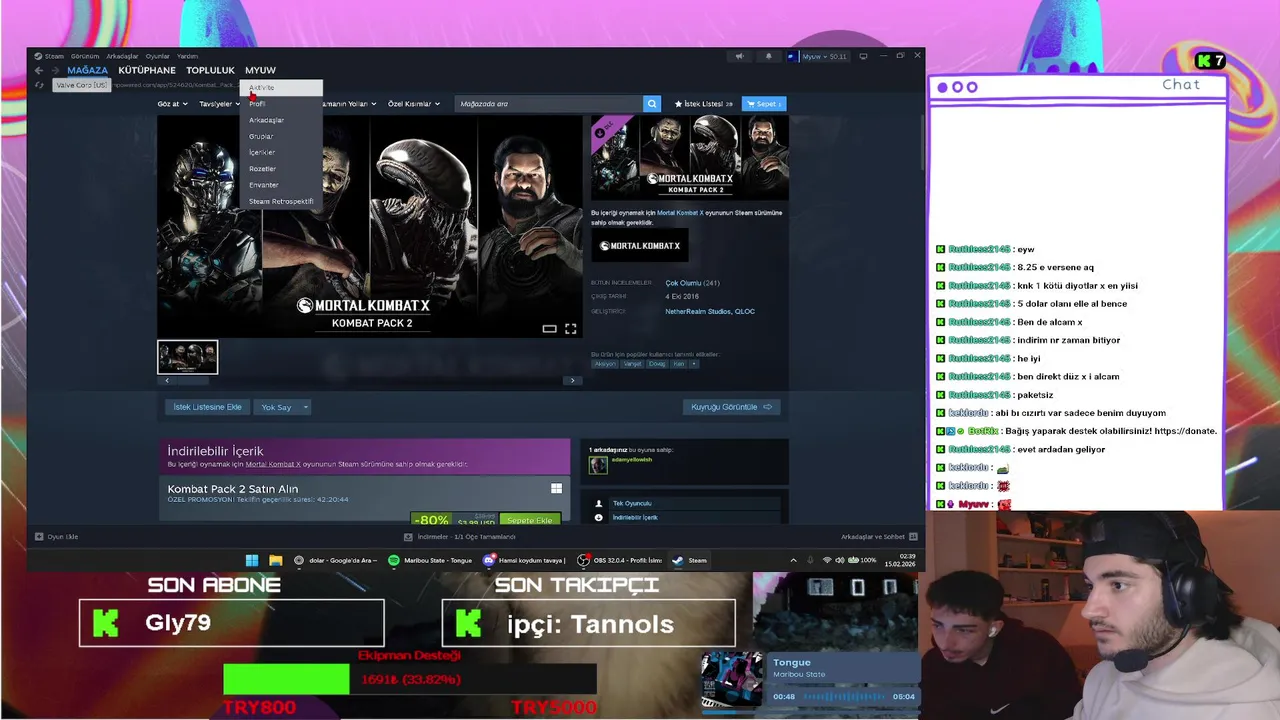1280x720 pixels.
Task: Click the İndirmeler 1/1 Öğe Tamamlandı status
Action: pos(466,537)
